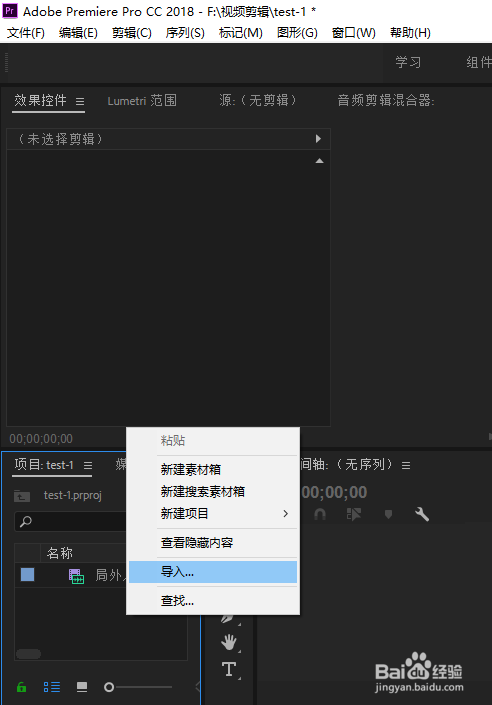
Task: Expand the 新建项目 submenu
Action: coord(213,513)
